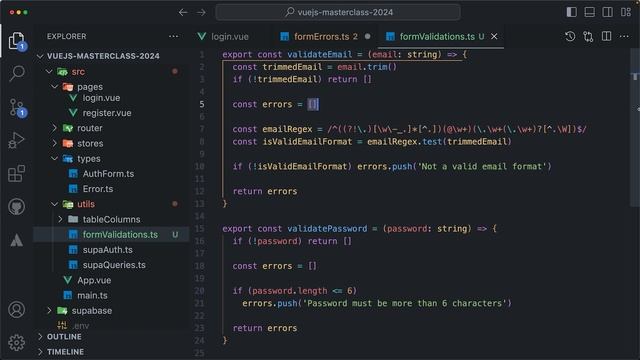This screenshot has height=360, width=640.
Task: Open changes compare icon in editor toolbar
Action: [x=588, y=36]
